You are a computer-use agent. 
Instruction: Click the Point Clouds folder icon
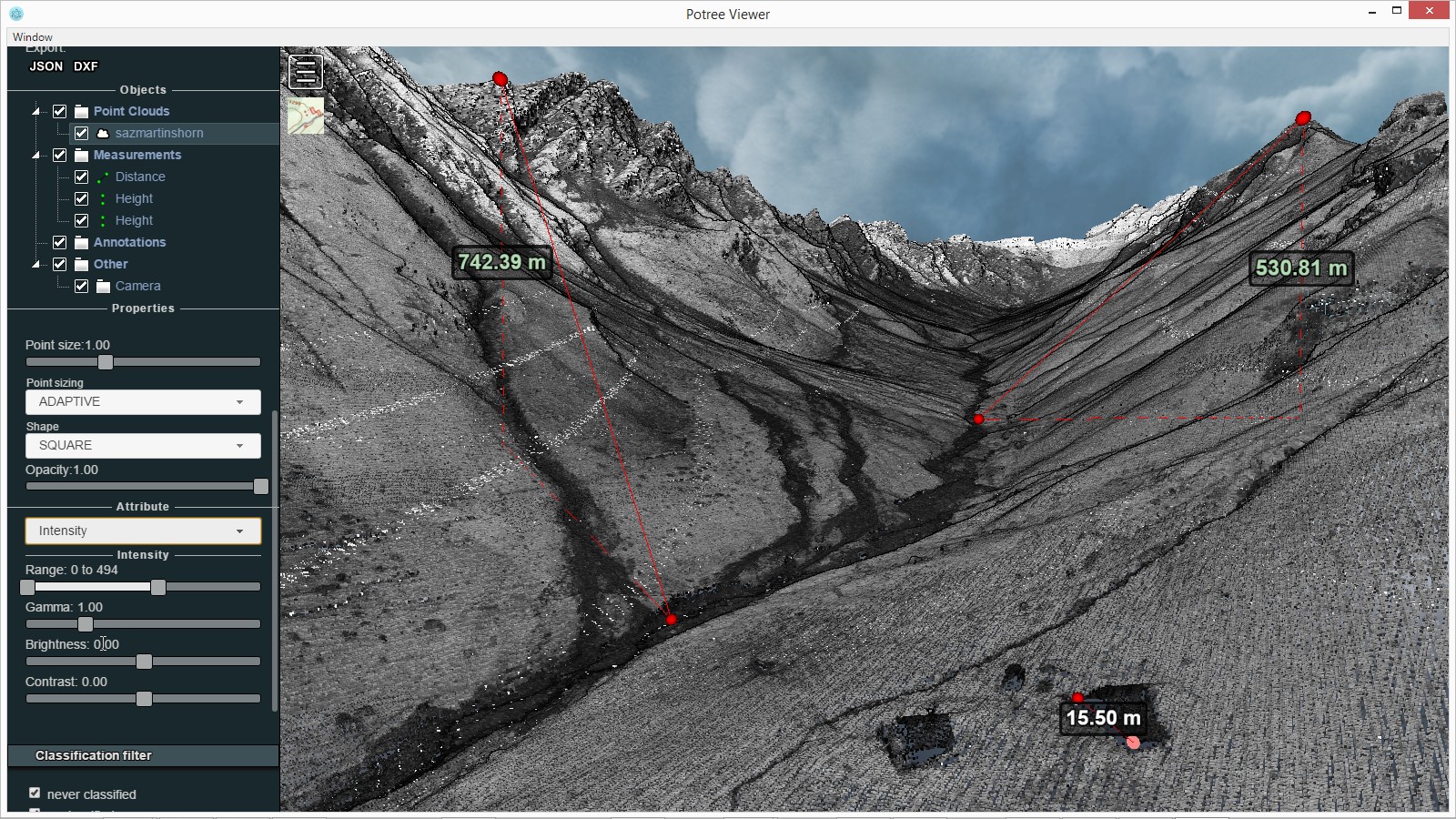tap(82, 111)
